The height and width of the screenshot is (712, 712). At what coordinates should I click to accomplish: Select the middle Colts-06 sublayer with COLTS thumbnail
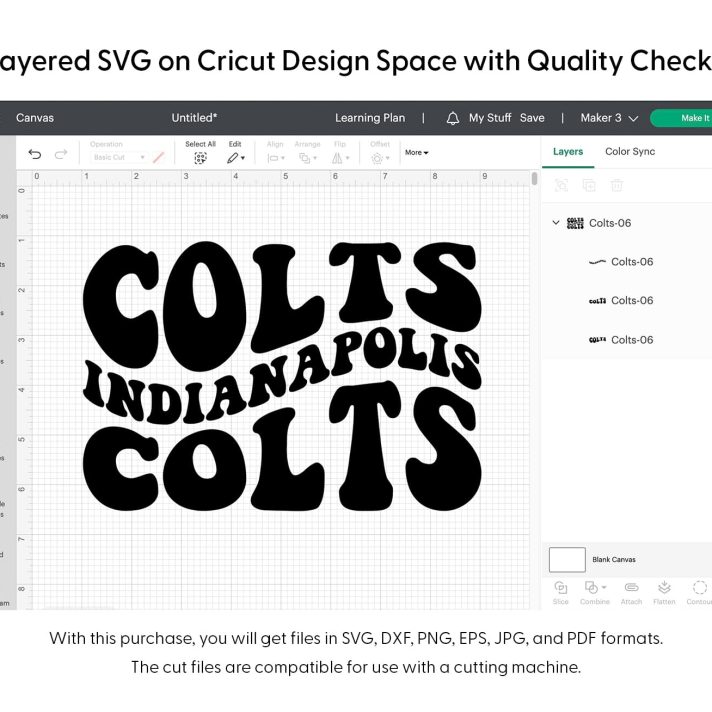[x=627, y=301]
